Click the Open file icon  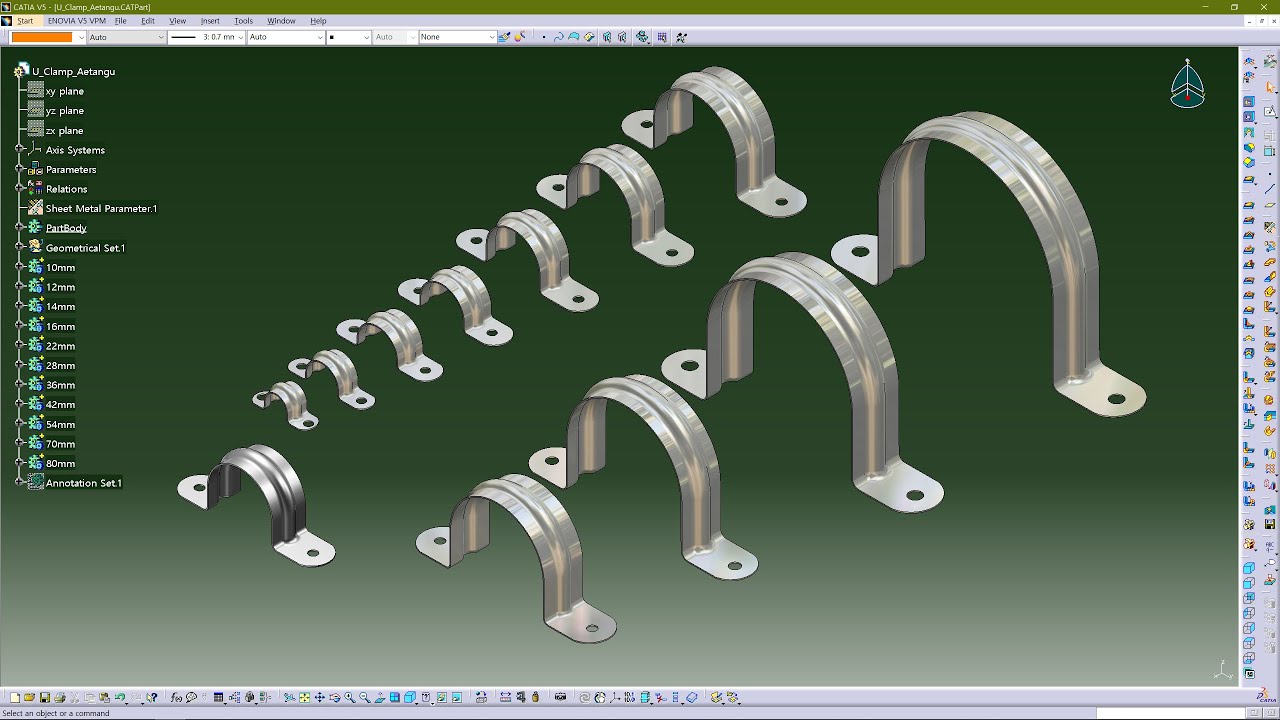point(29,697)
